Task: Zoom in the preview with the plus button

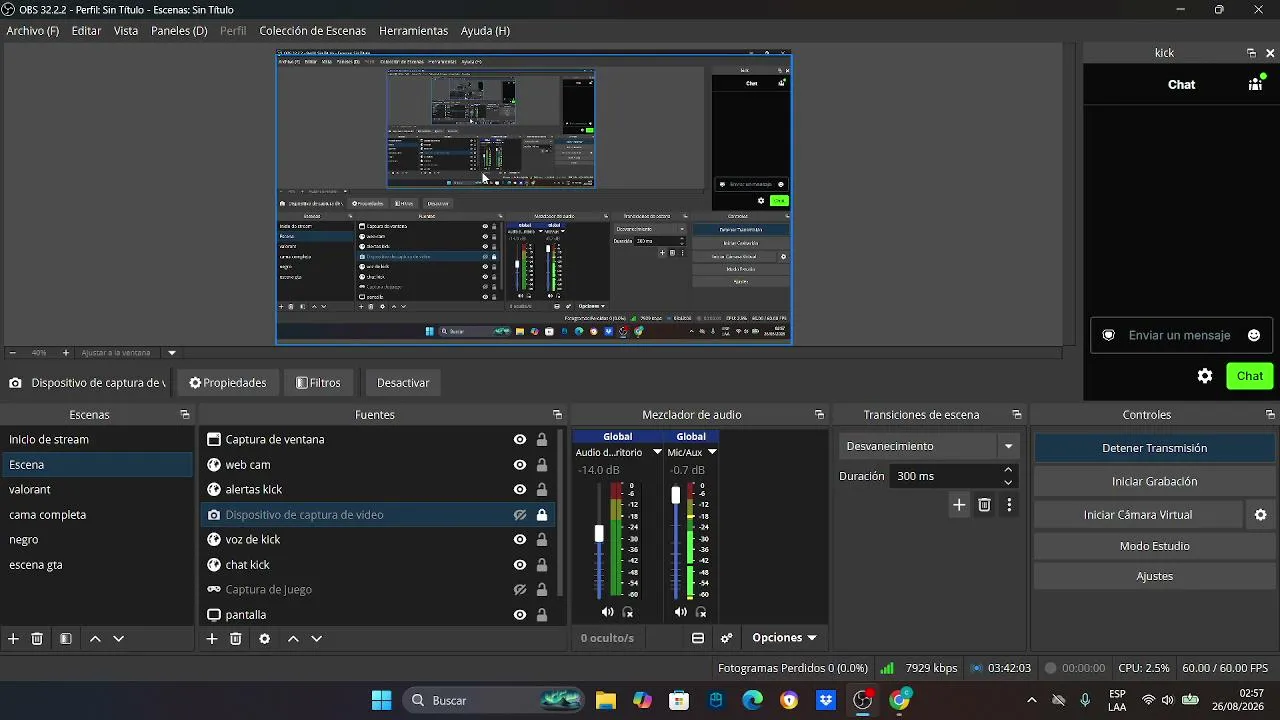Action: coord(66,353)
